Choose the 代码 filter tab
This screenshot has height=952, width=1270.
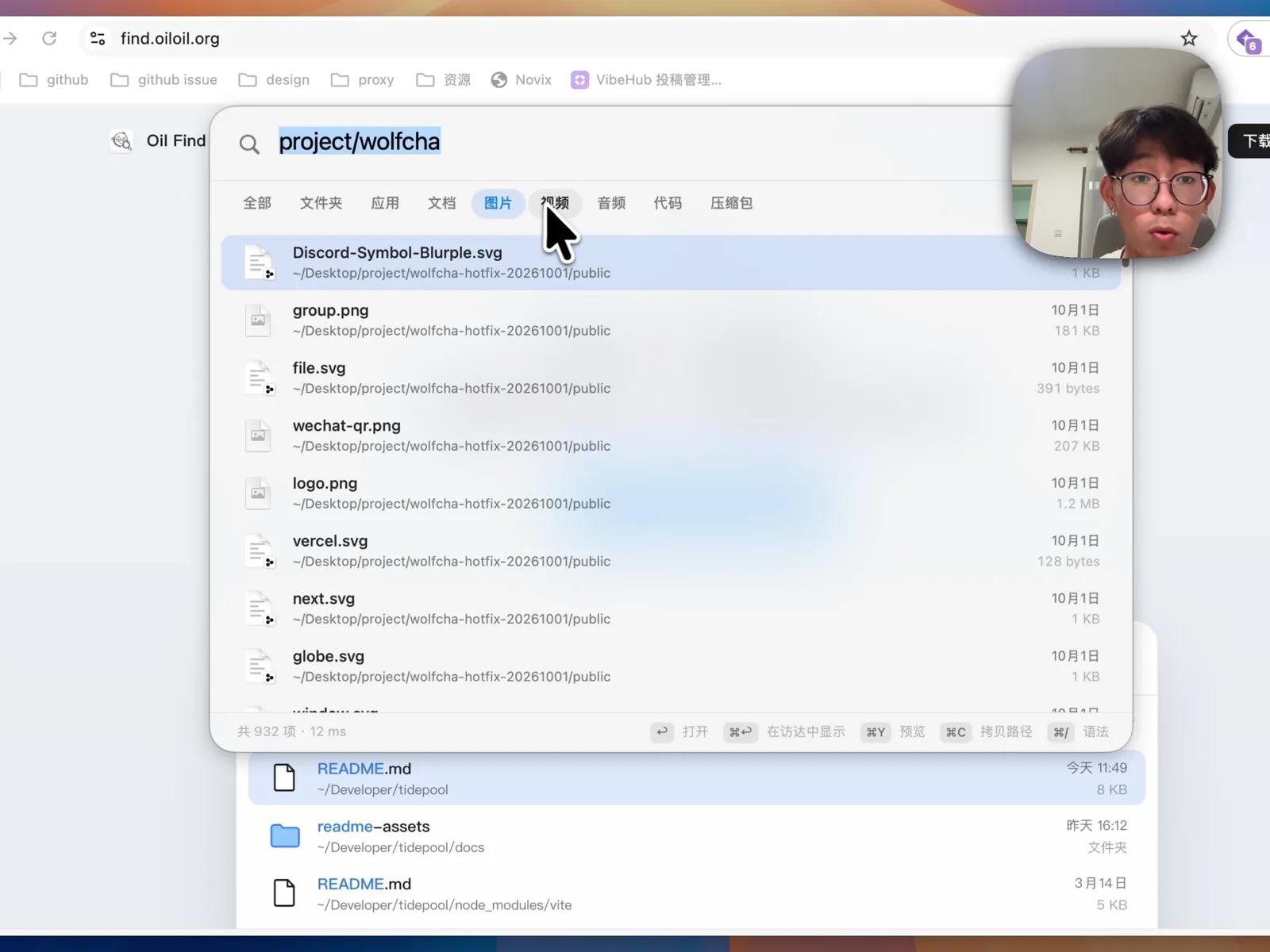(668, 203)
